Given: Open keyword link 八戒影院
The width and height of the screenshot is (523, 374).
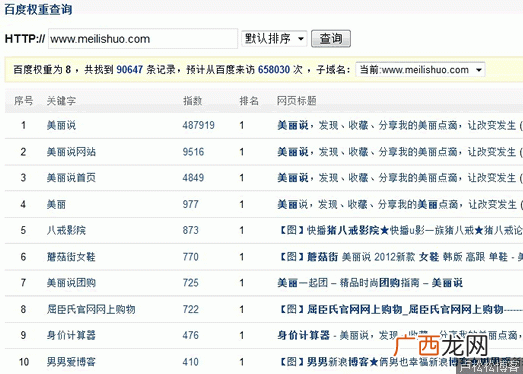Looking at the screenshot, I should pos(66,230).
